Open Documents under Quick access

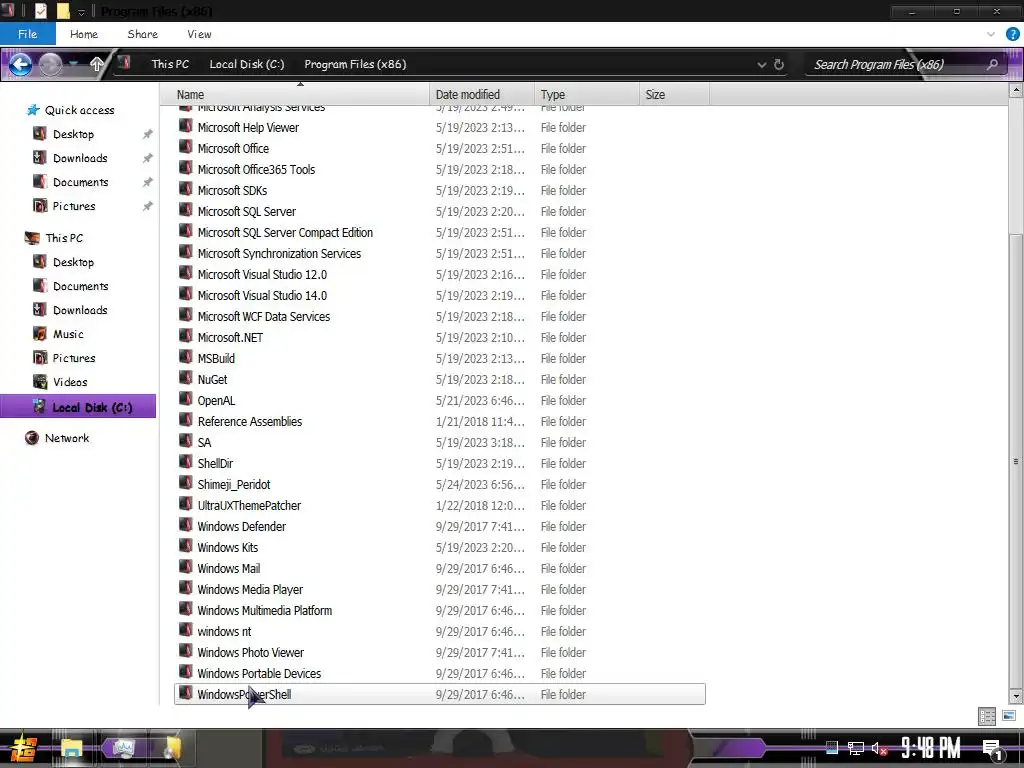80,182
